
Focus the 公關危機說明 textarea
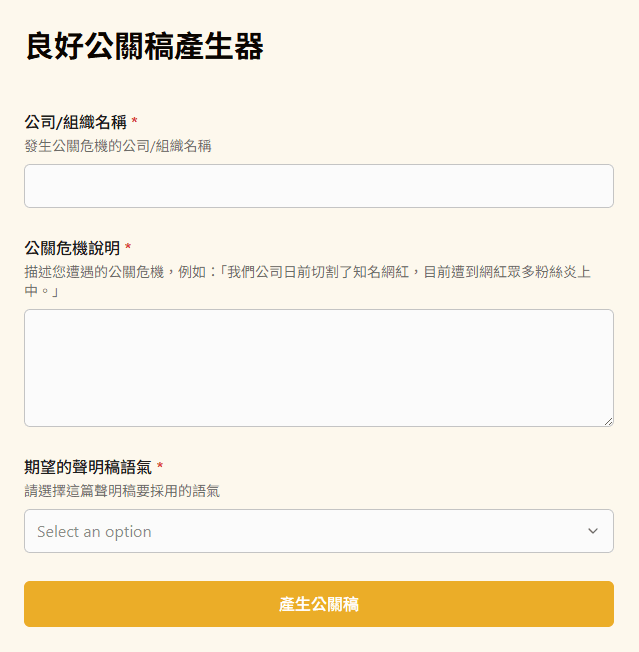click(318, 367)
